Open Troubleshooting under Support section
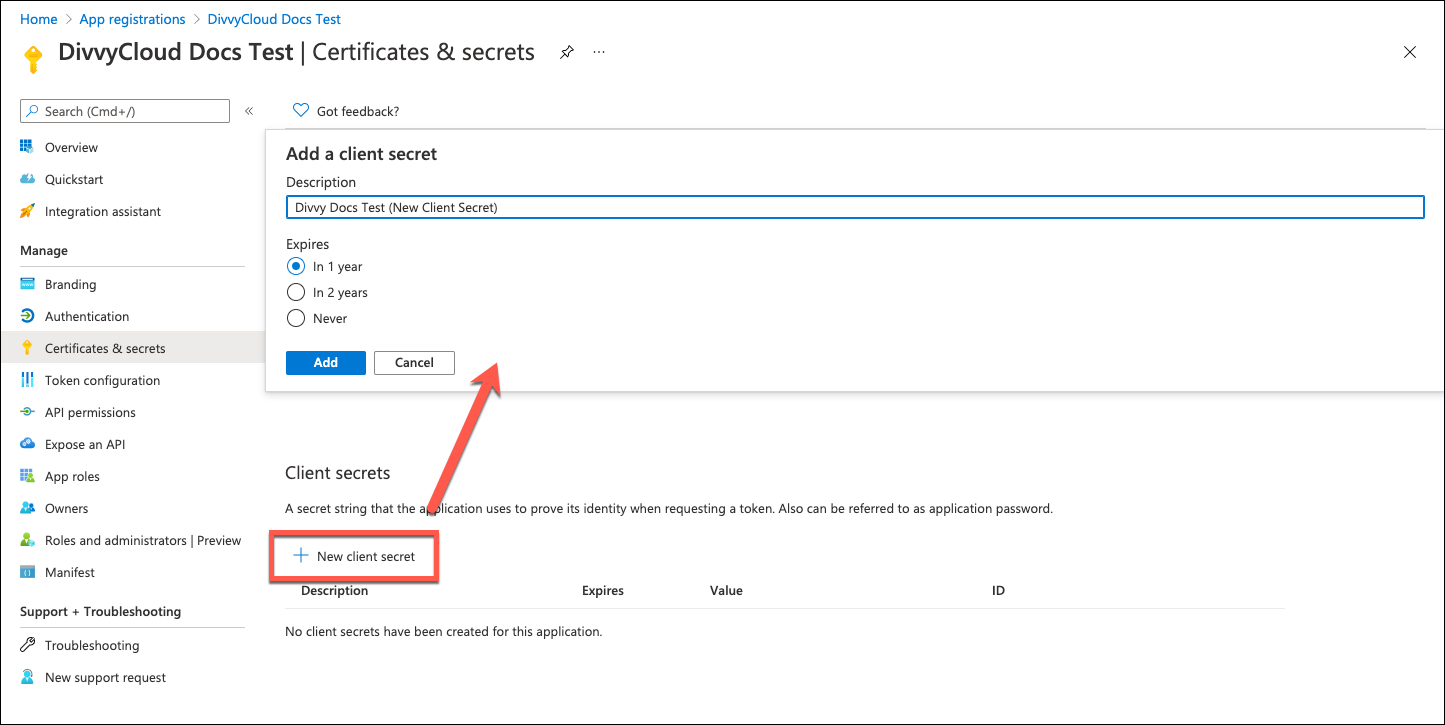This screenshot has height=725, width=1445. (92, 645)
